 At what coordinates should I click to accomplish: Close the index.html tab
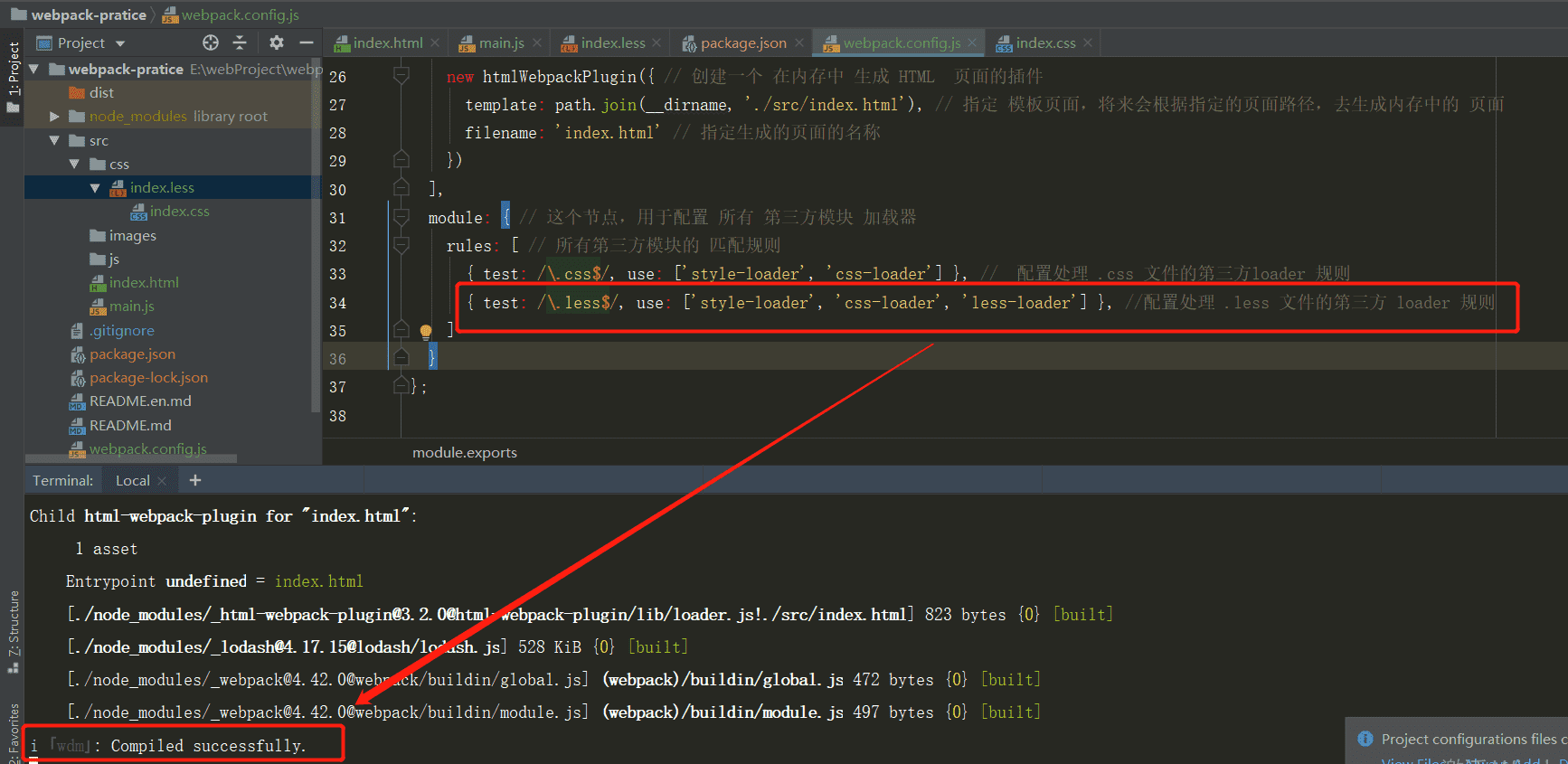pyautogui.click(x=435, y=42)
